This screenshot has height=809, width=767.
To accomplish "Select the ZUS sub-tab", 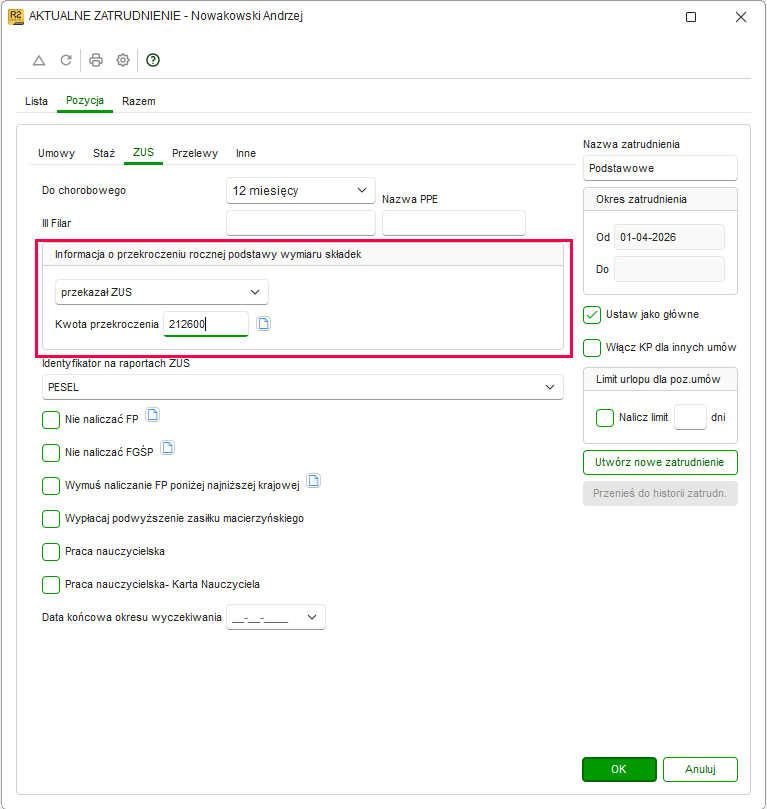I will tap(143, 153).
